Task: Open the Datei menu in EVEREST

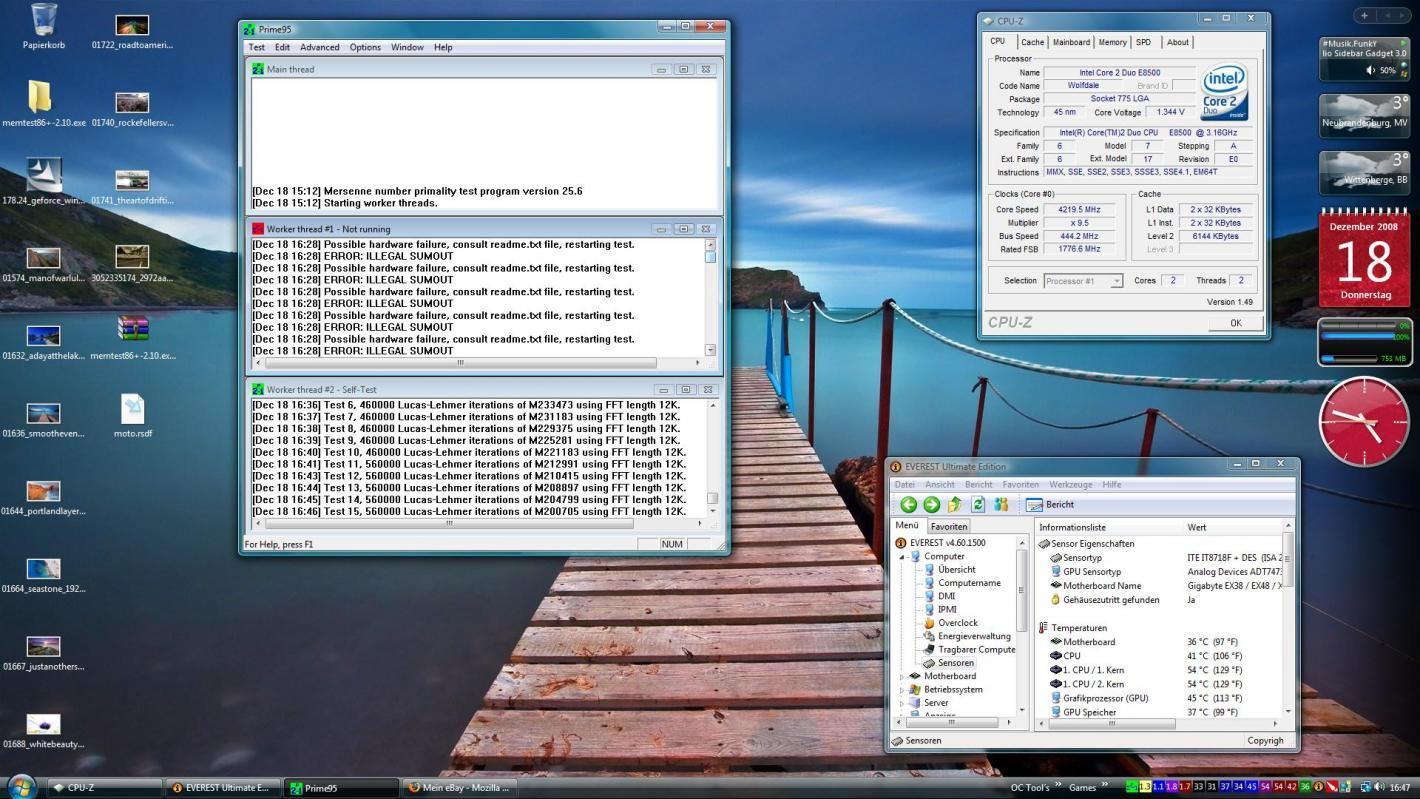Action: 904,485
